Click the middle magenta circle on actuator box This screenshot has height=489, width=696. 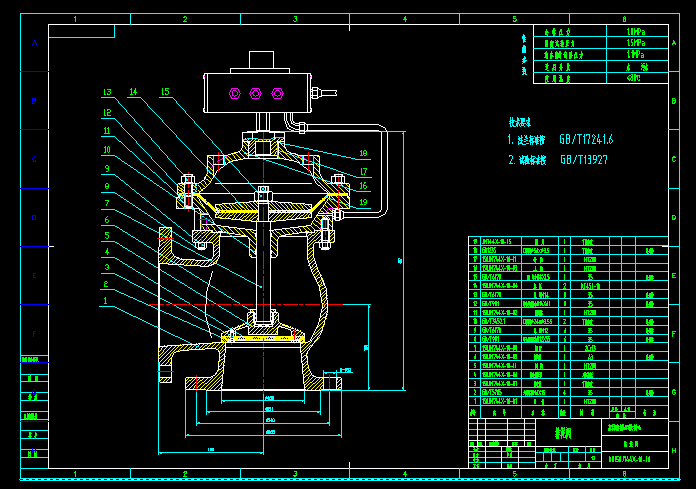click(256, 94)
